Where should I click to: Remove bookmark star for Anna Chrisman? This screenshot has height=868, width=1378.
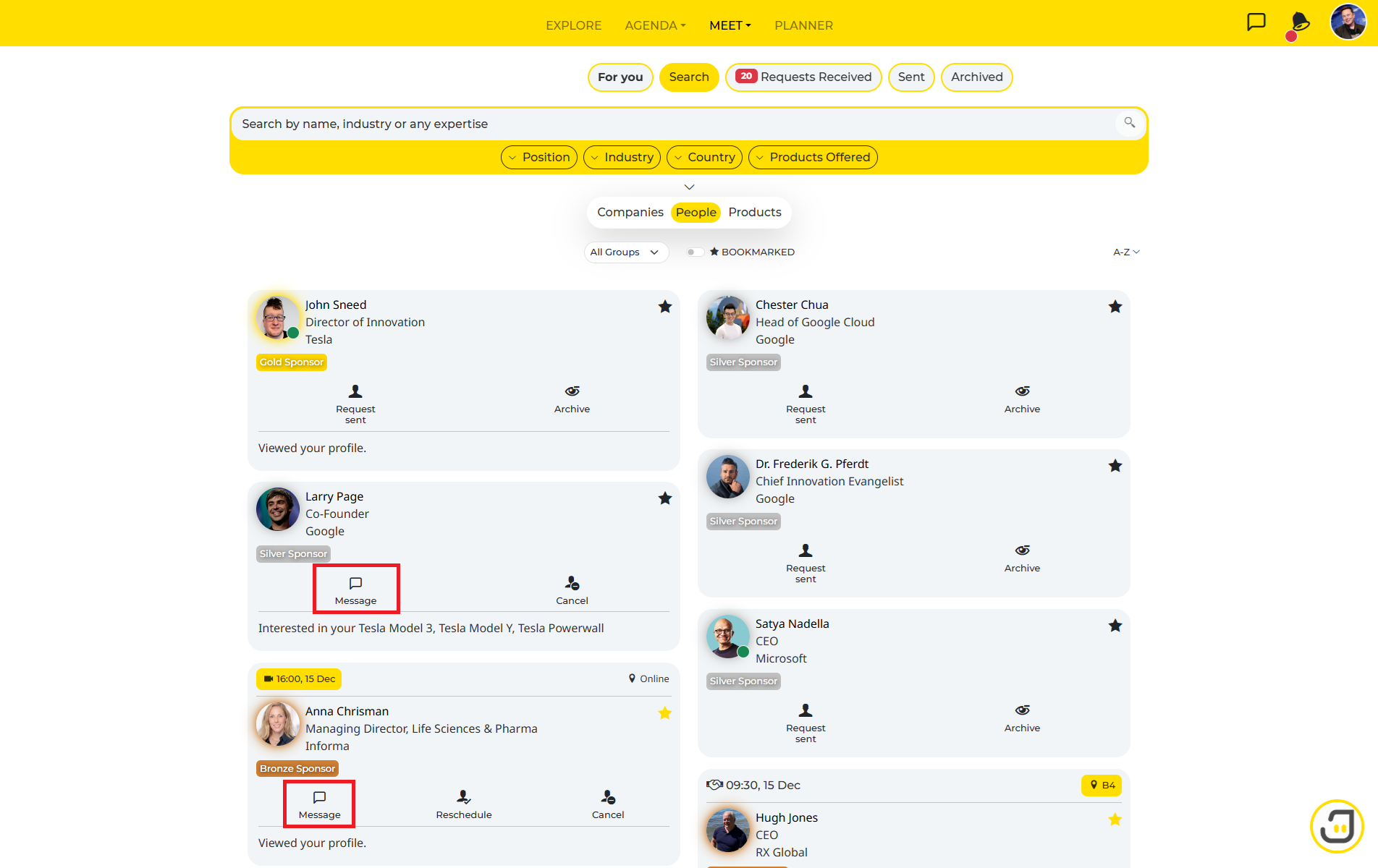click(665, 713)
